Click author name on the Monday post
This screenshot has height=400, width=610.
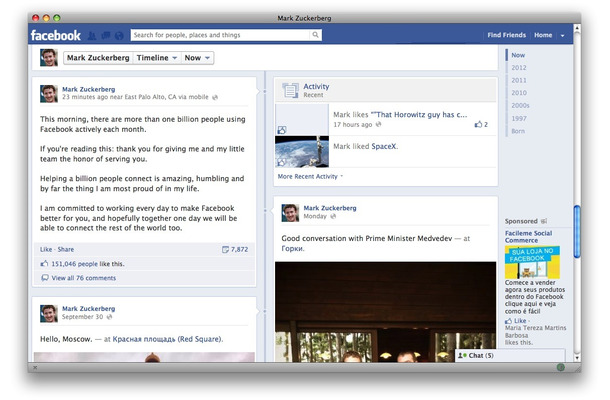click(x=330, y=208)
